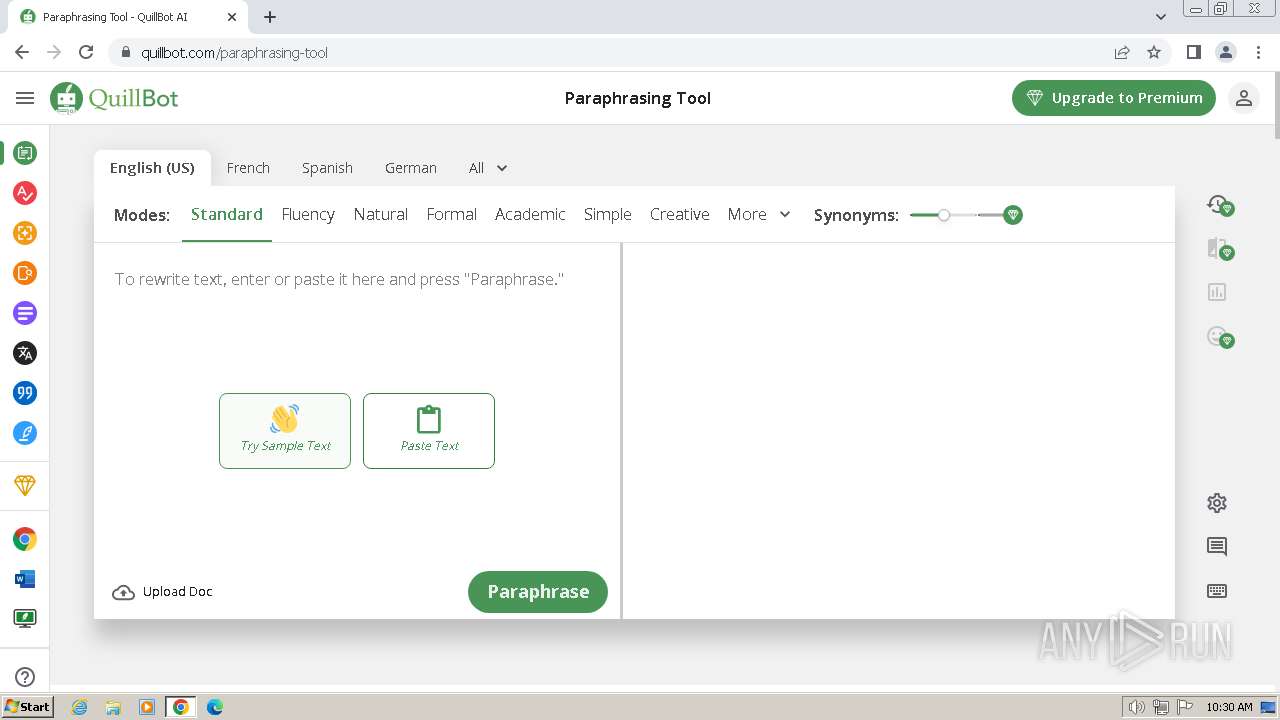Toggle Chrome side panel icon

(x=1193, y=52)
